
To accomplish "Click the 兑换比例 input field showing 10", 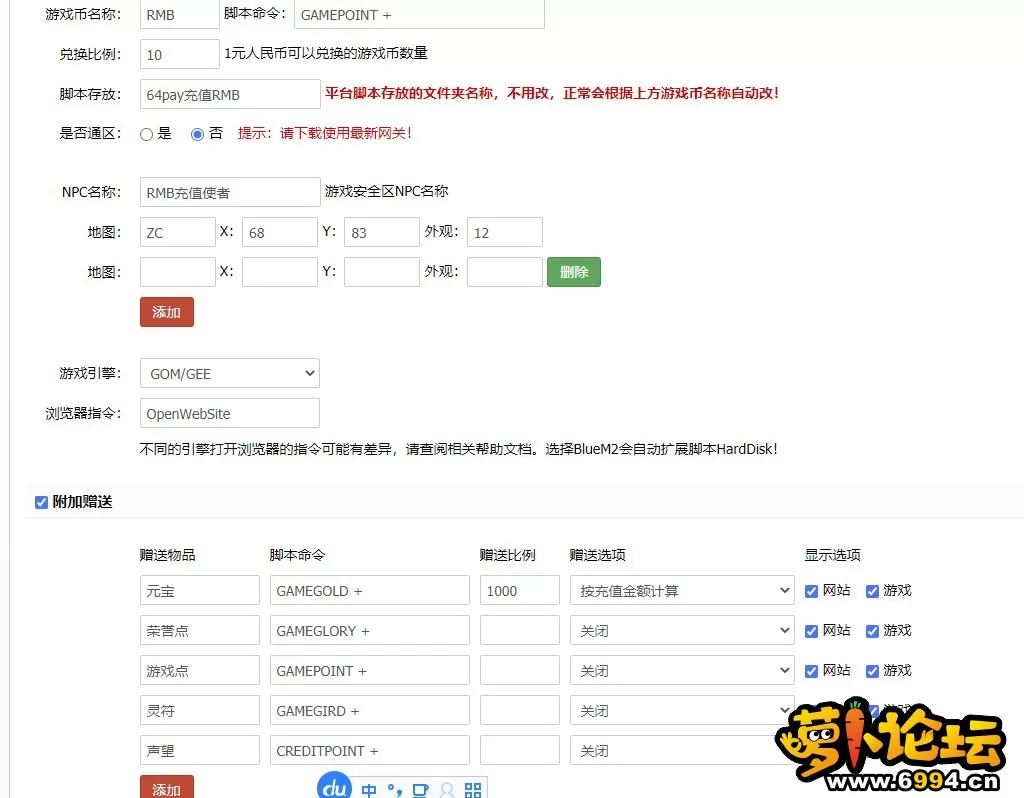I will 179,53.
